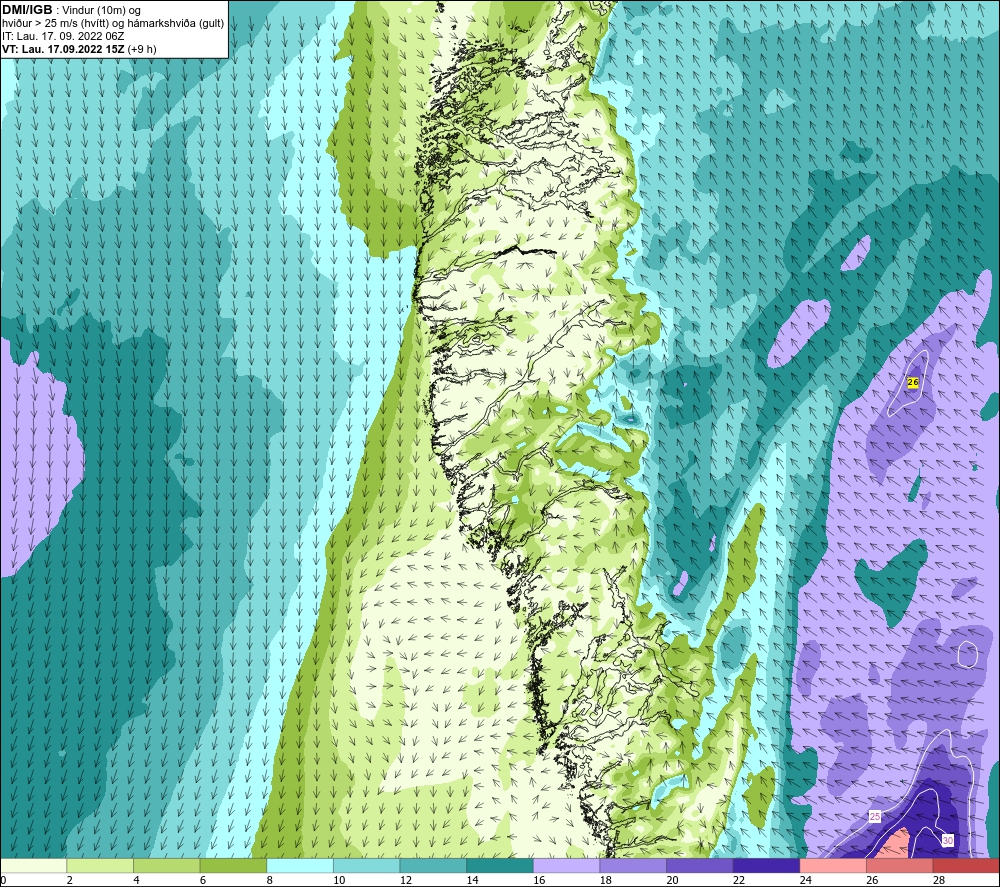The height and width of the screenshot is (887, 1000).
Task: Pick the medium purple 18–20 m/s legend swatch
Action: 633,866
